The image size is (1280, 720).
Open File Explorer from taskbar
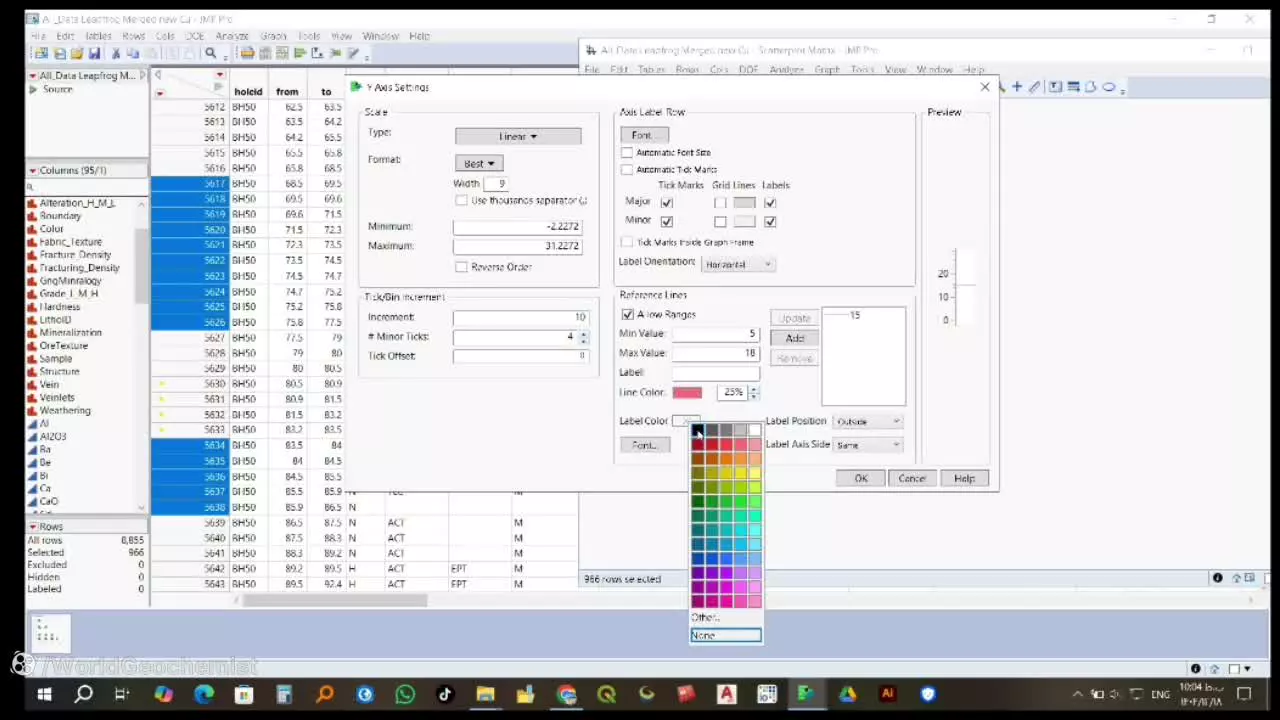tap(485, 694)
